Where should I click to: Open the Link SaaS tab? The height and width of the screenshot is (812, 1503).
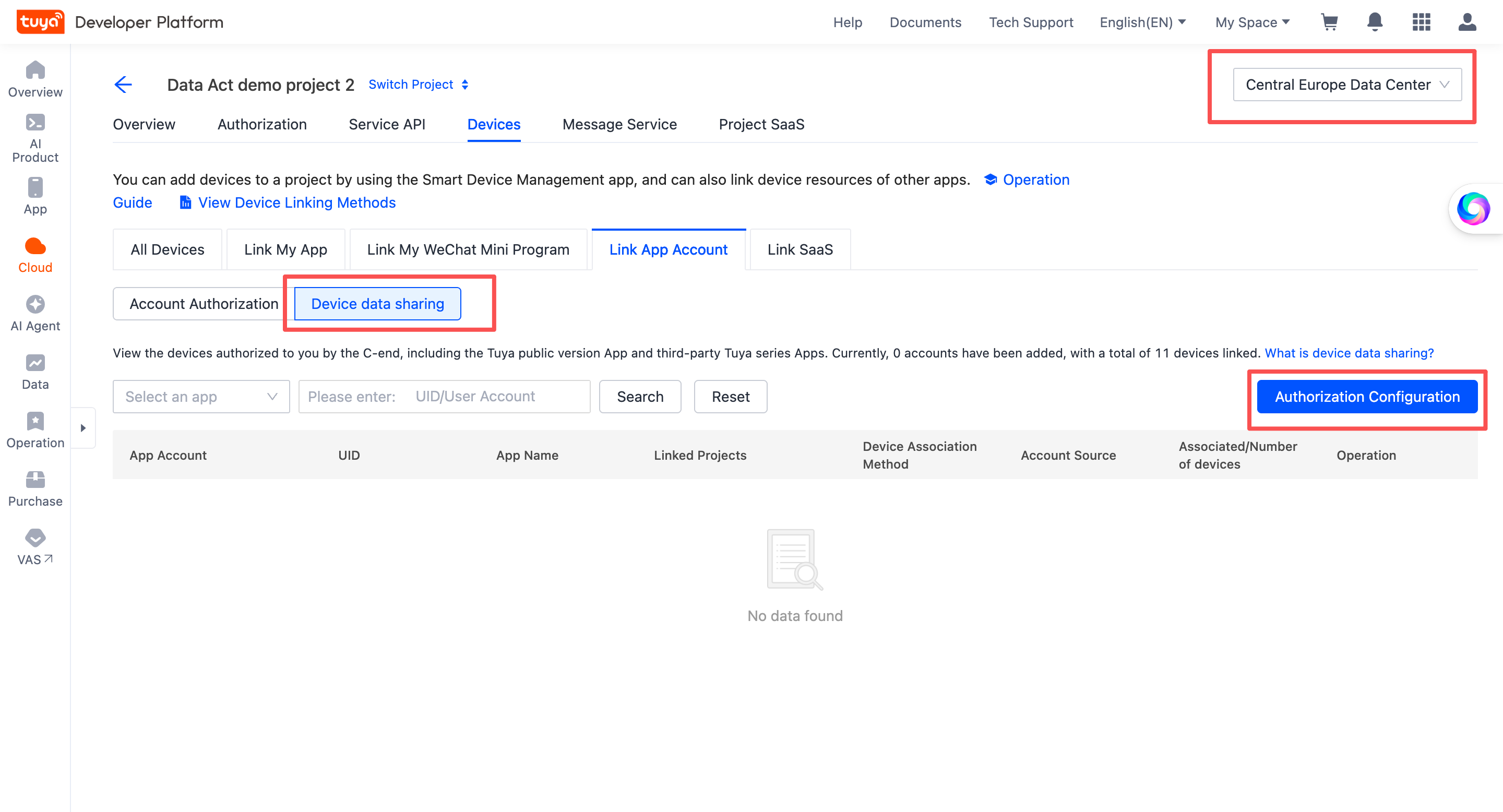[800, 249]
